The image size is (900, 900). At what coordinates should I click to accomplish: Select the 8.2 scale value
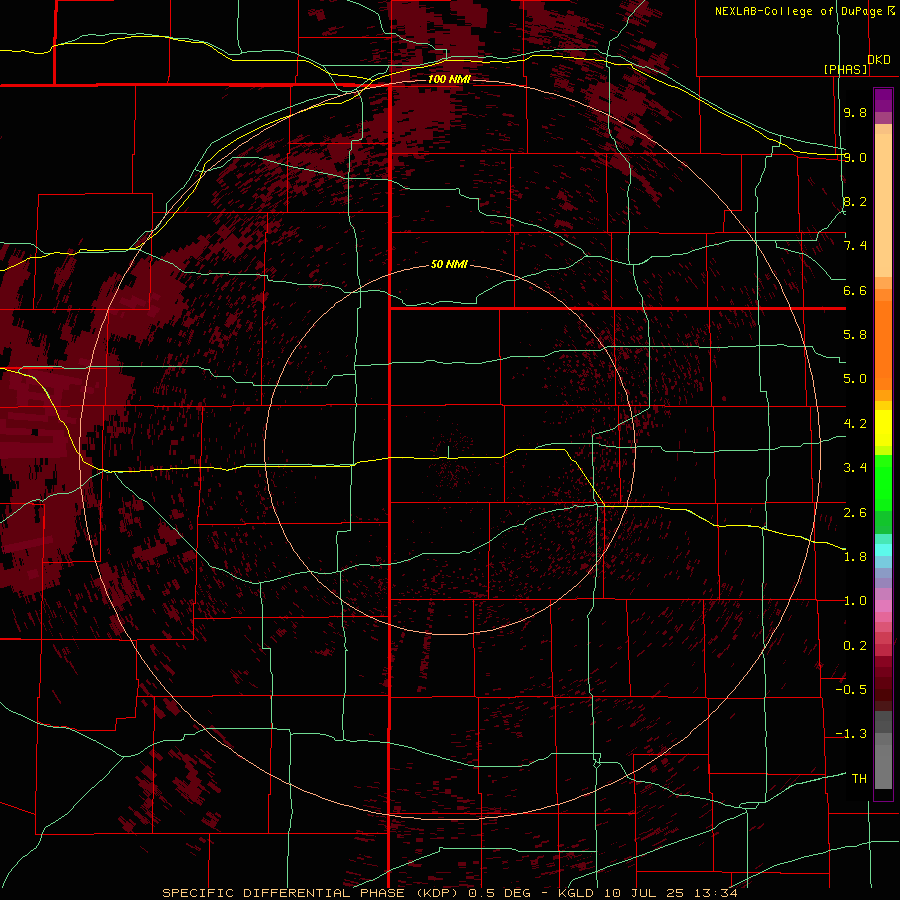tap(855, 201)
